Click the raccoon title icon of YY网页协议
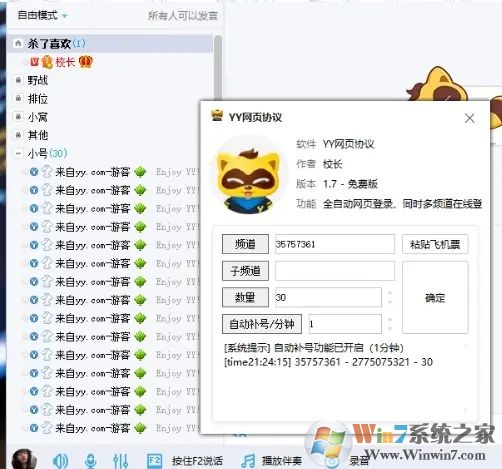The image size is (502, 469). (217, 116)
